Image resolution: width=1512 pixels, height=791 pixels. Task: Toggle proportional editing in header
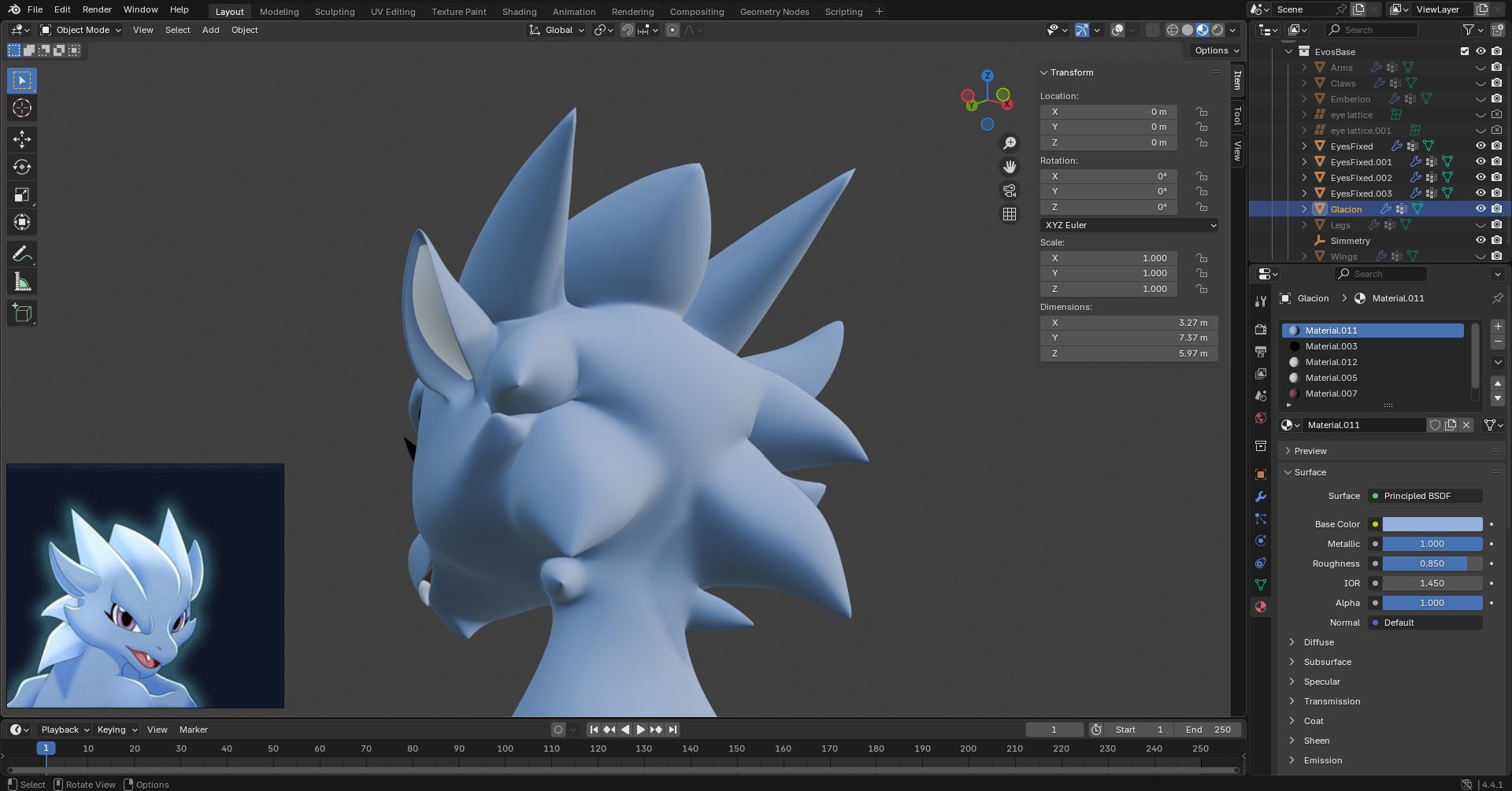coord(672,30)
